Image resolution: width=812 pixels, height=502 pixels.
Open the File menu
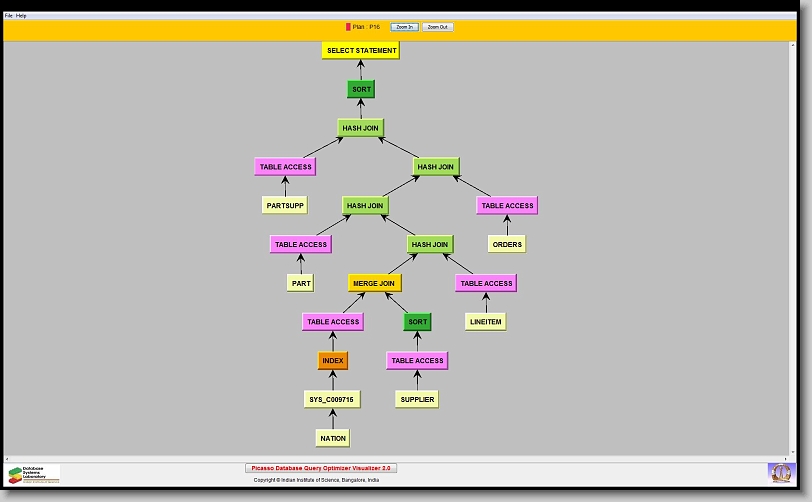point(9,16)
